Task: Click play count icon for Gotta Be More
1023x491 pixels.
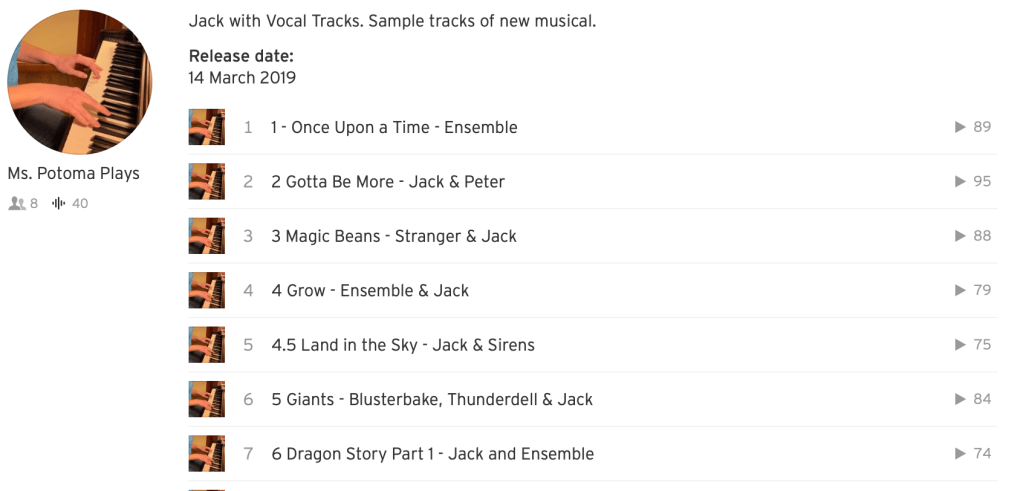Action: tap(960, 181)
